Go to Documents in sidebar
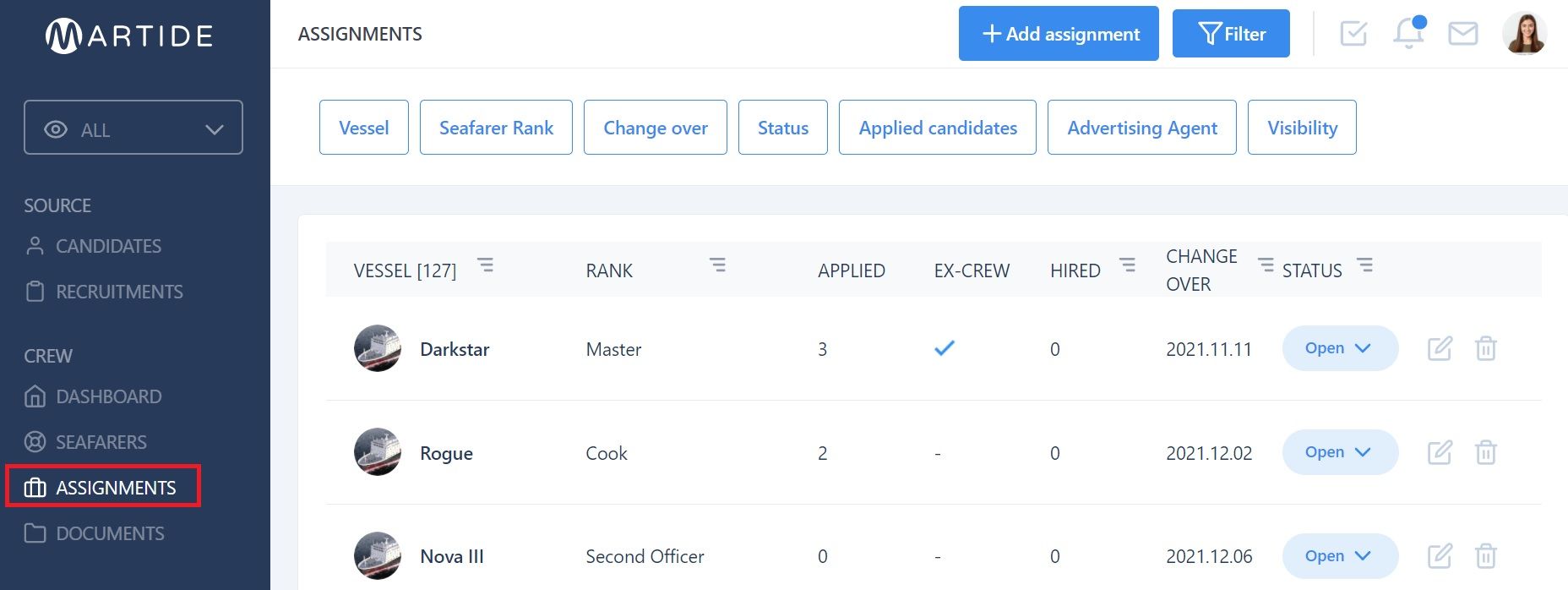 click(x=95, y=533)
